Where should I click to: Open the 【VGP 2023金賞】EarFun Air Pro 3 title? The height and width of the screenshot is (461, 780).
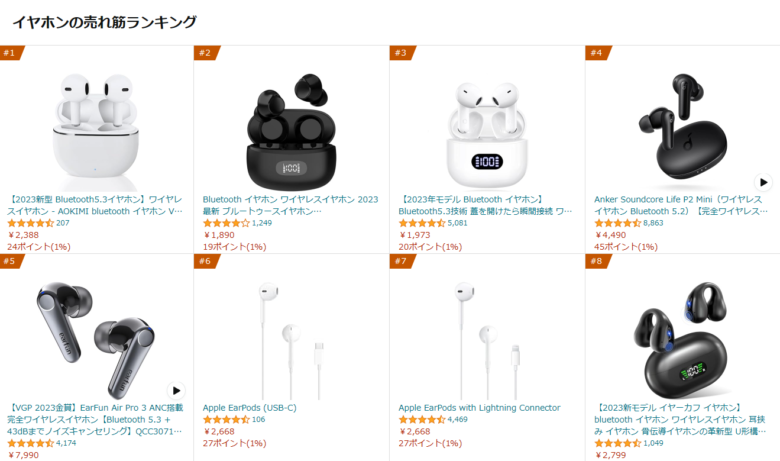coord(95,420)
